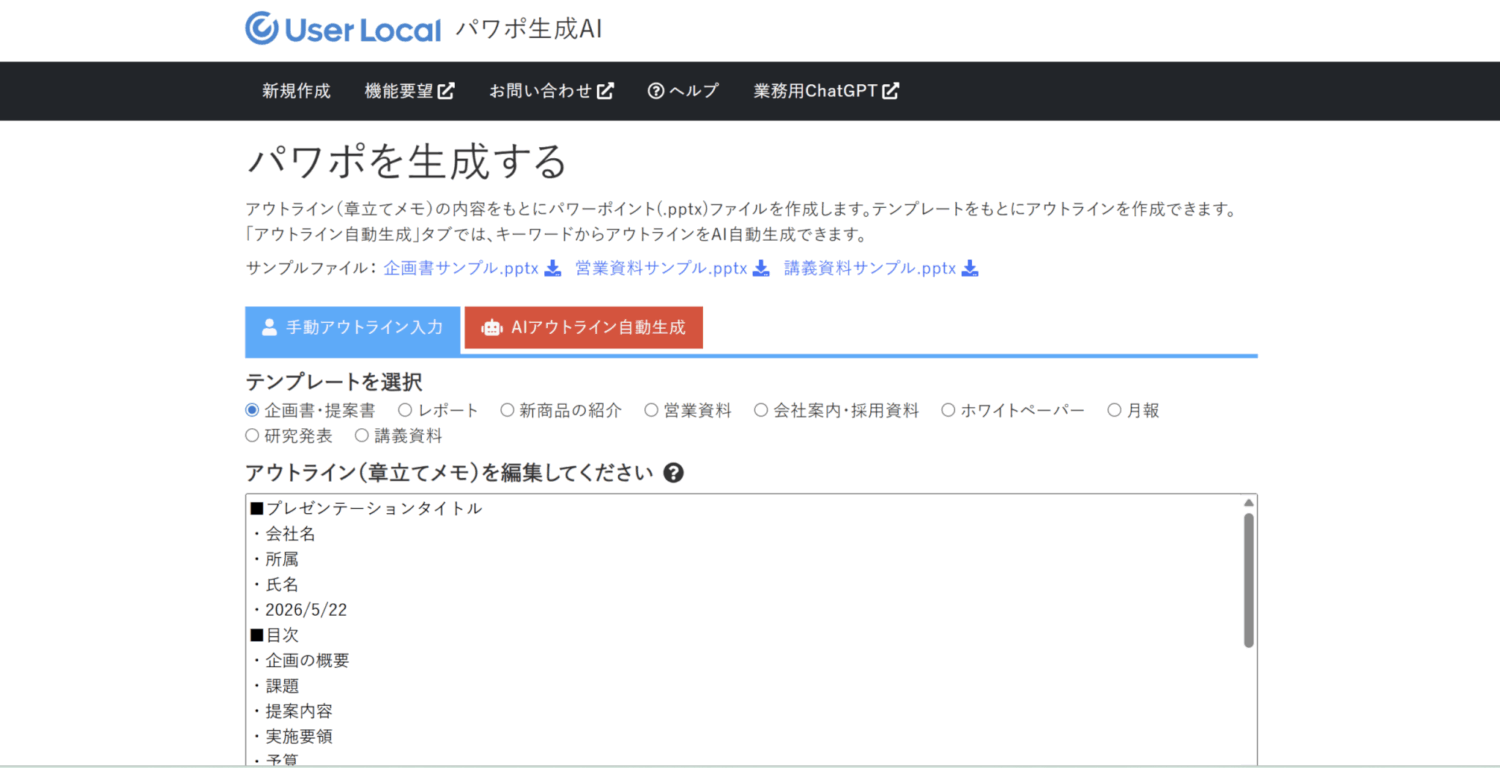Click scroll-up arrow of the outline textarea
Viewport: 1500px width, 768px height.
click(x=1248, y=503)
